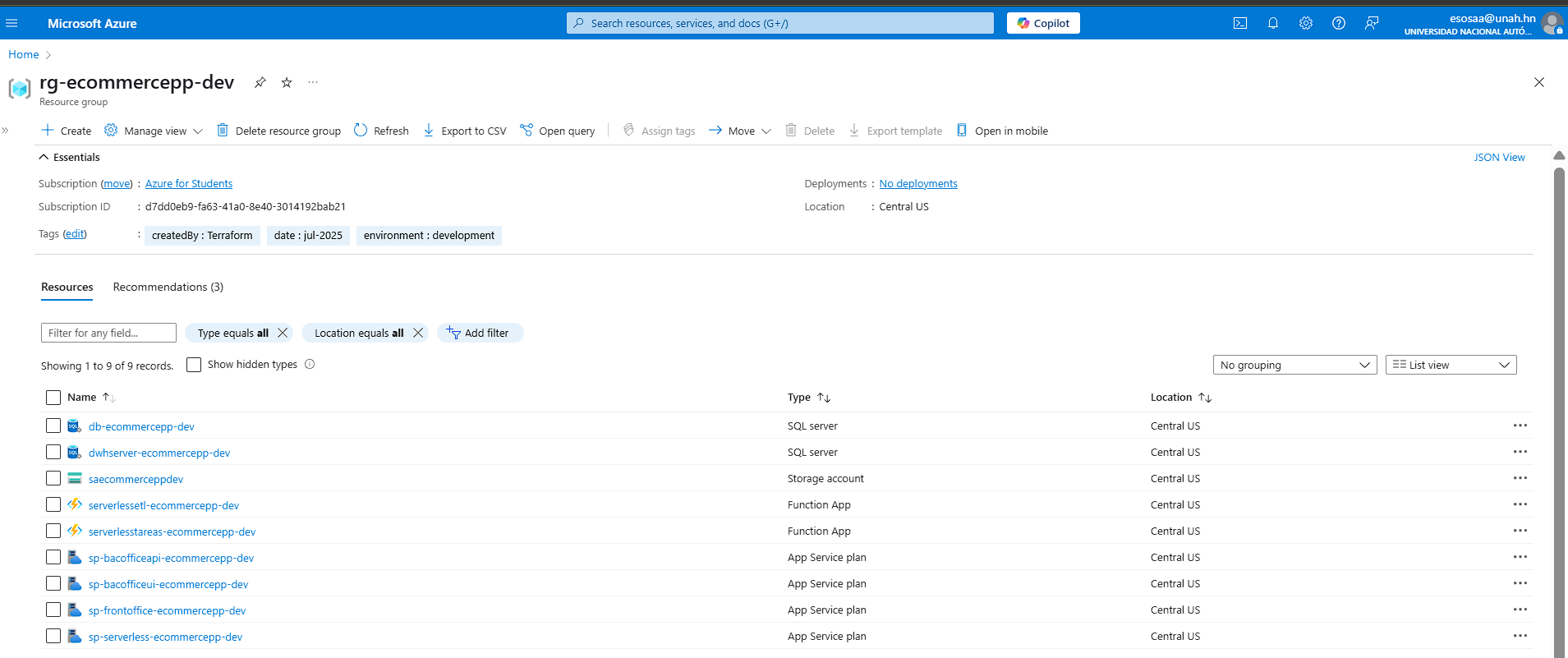
Task: Check the select-all checkbox in Name header
Action: tap(53, 398)
